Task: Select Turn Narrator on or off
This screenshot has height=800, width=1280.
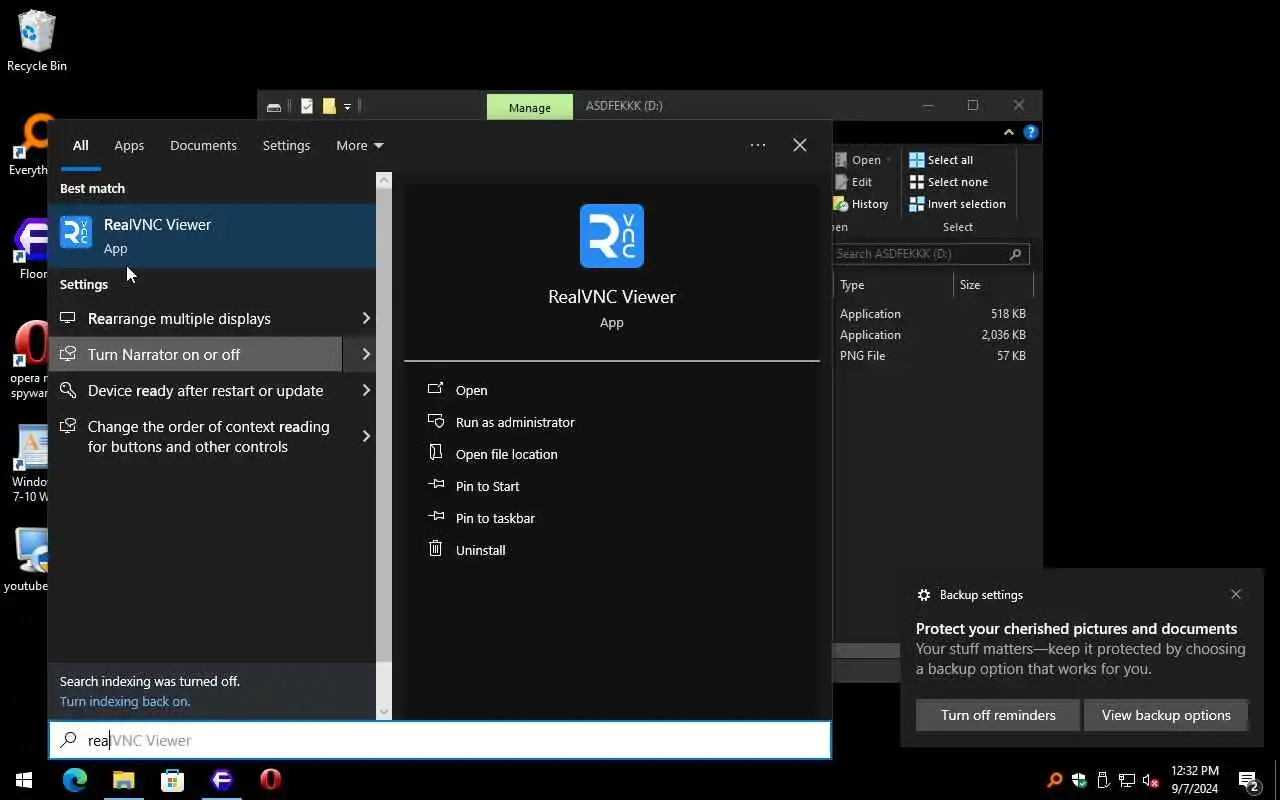Action: 195,354
